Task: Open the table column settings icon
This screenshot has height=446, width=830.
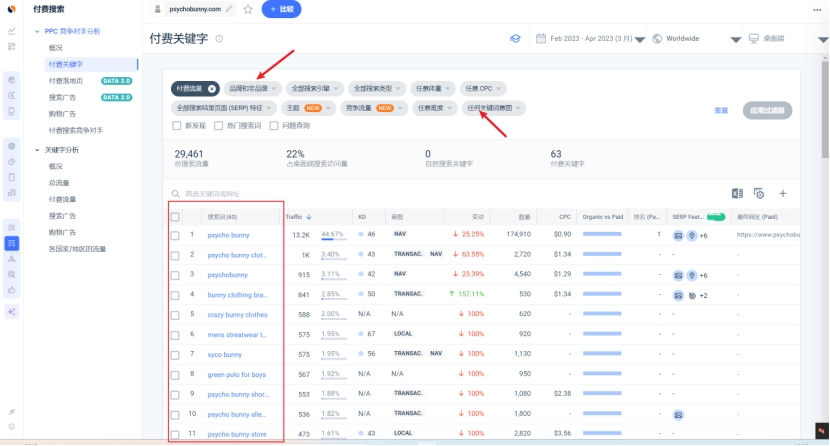Action: [x=759, y=193]
